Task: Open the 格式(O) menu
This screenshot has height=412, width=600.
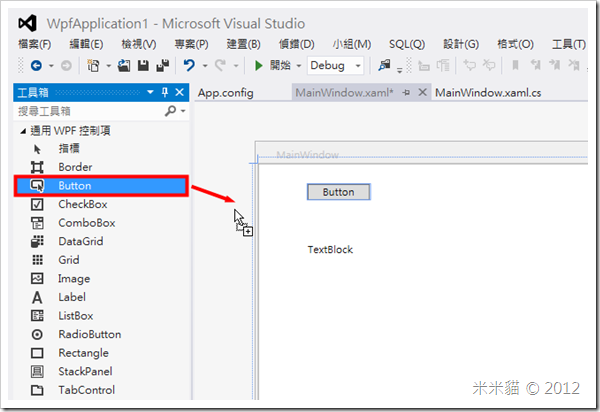Action: click(515, 44)
